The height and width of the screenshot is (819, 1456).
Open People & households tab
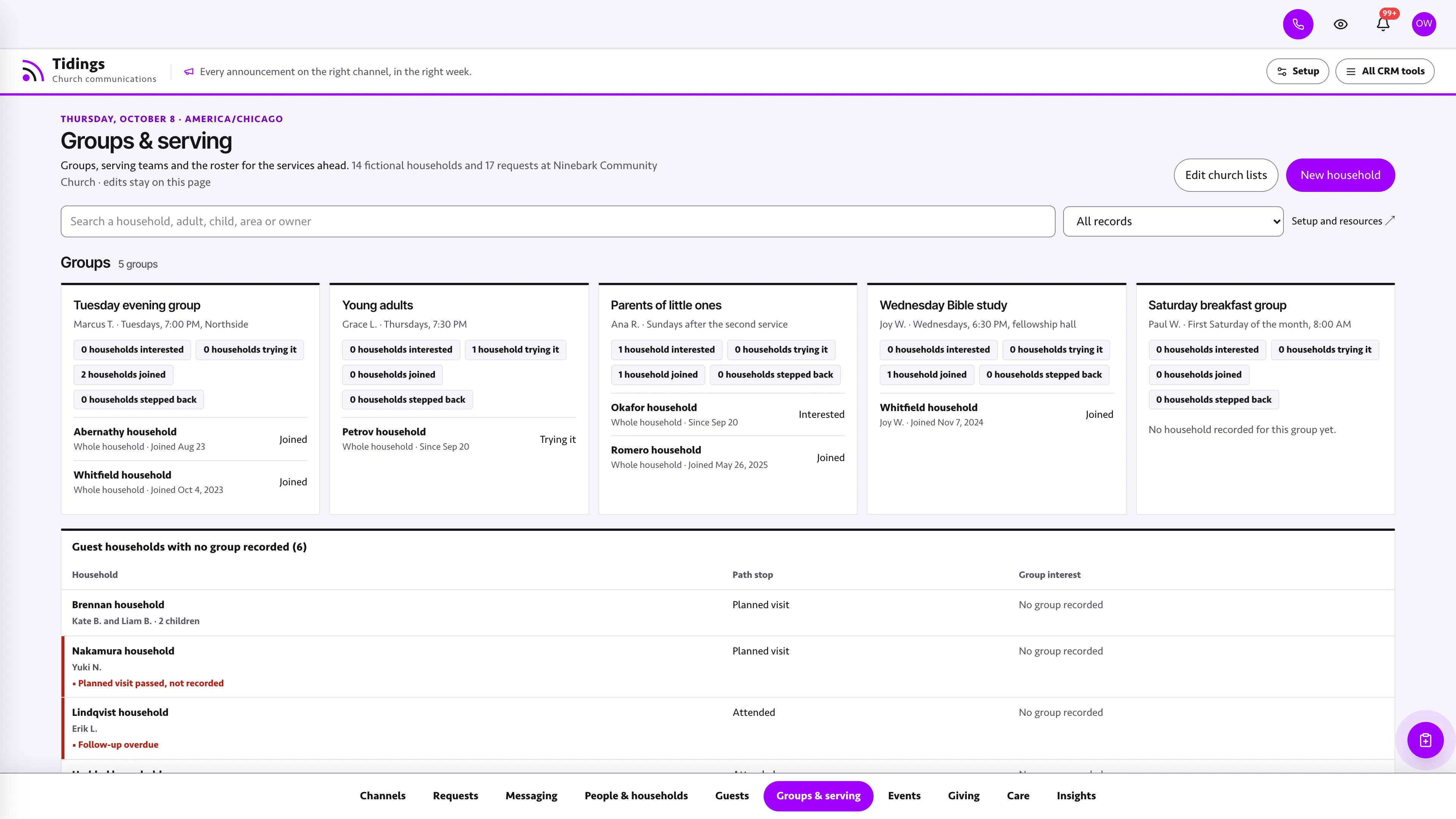pos(636,796)
